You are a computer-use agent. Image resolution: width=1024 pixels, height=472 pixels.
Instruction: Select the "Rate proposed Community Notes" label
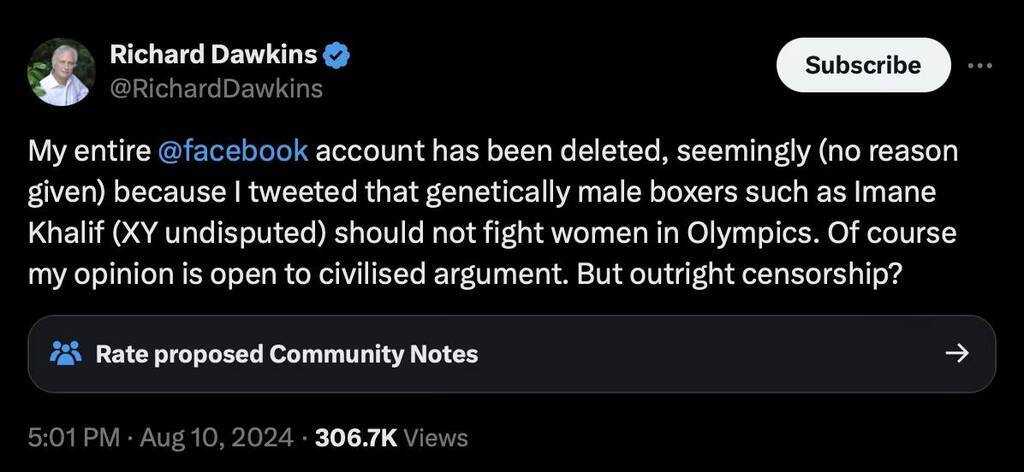tap(286, 354)
